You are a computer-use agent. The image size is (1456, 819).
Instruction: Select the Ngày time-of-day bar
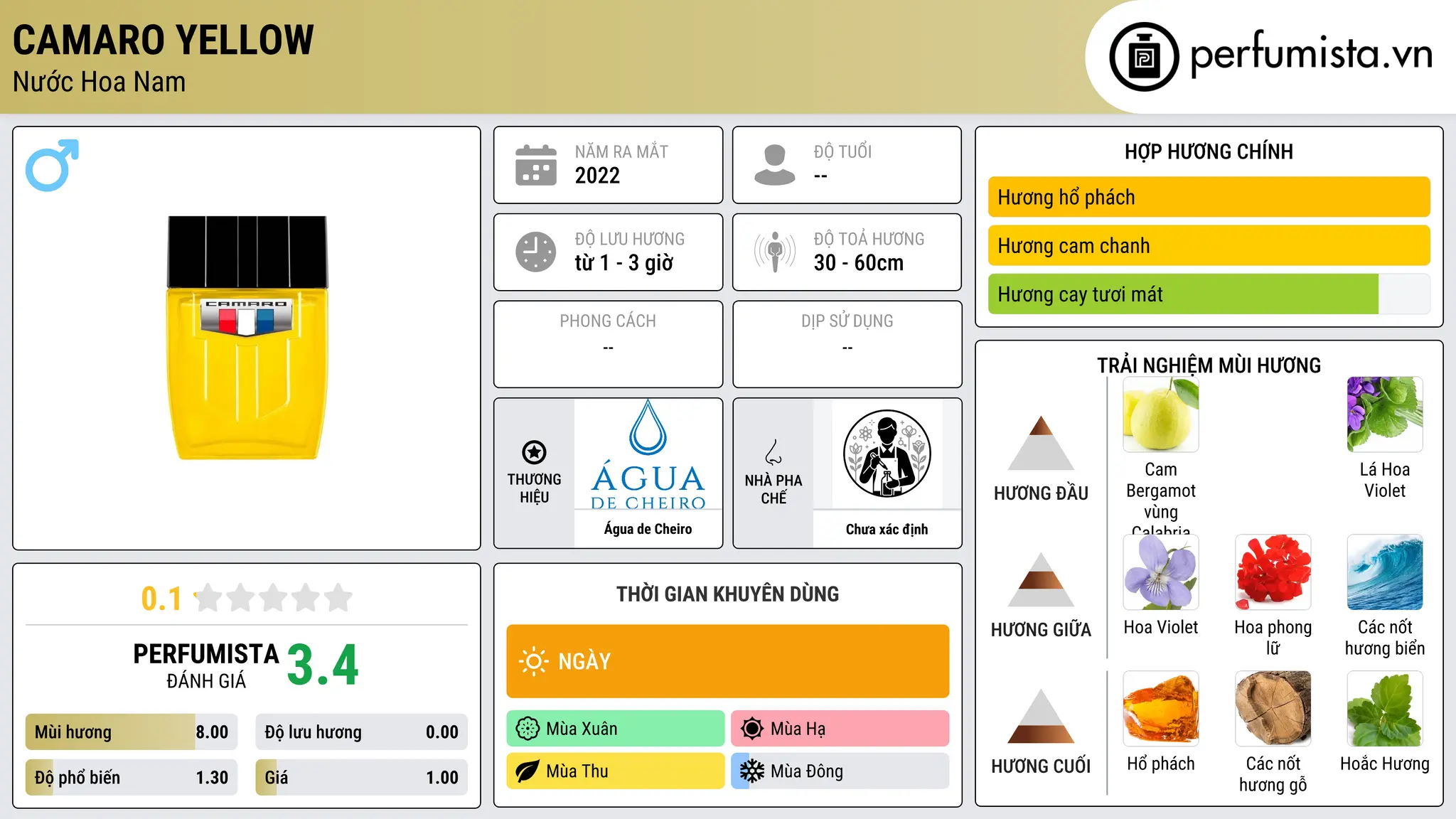(728, 661)
